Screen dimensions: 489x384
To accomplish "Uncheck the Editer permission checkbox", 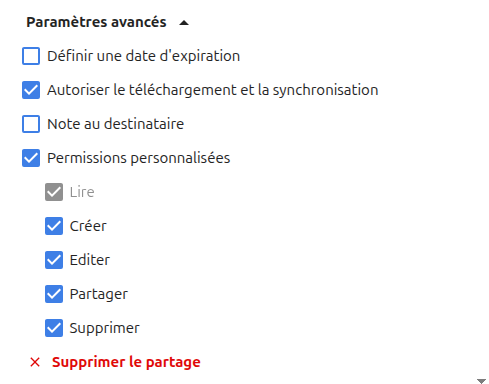I will click(54, 260).
